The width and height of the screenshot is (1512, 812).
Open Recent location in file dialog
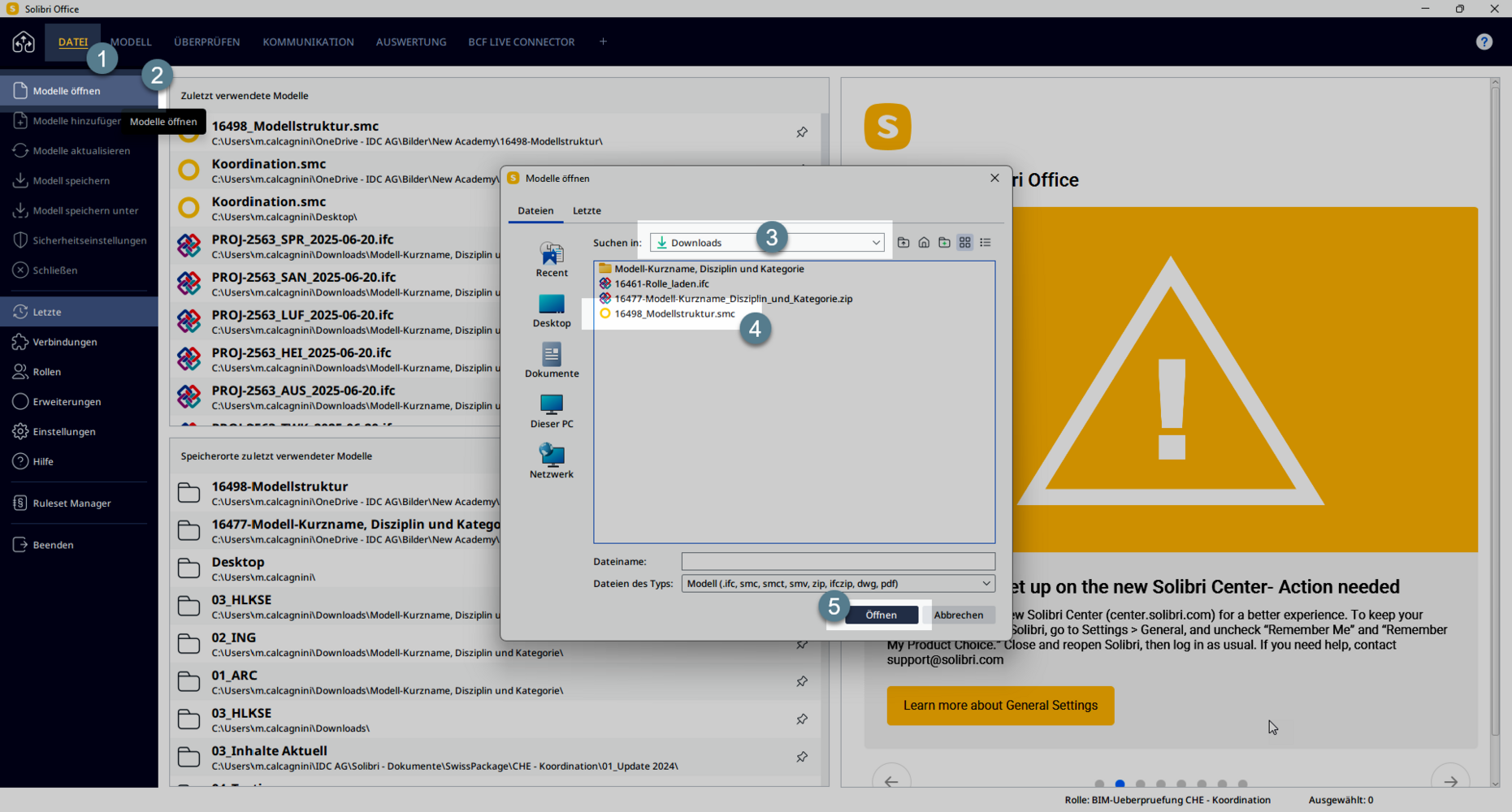coord(552,260)
